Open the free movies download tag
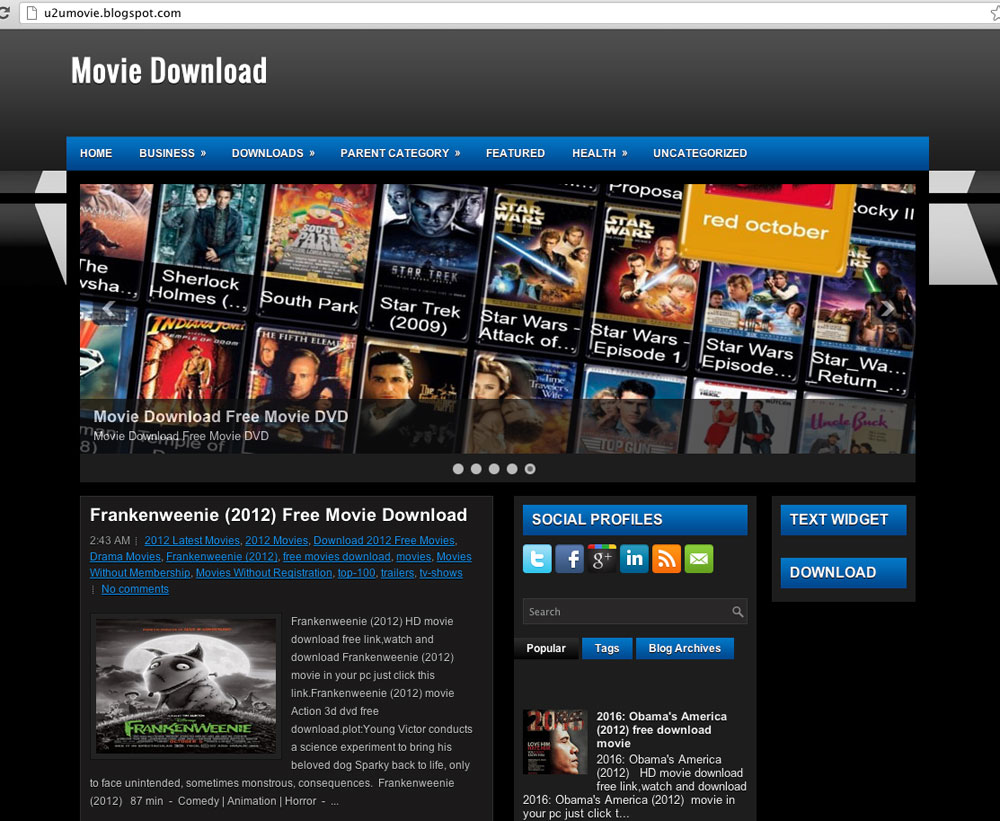This screenshot has height=821, width=1000. 337,556
